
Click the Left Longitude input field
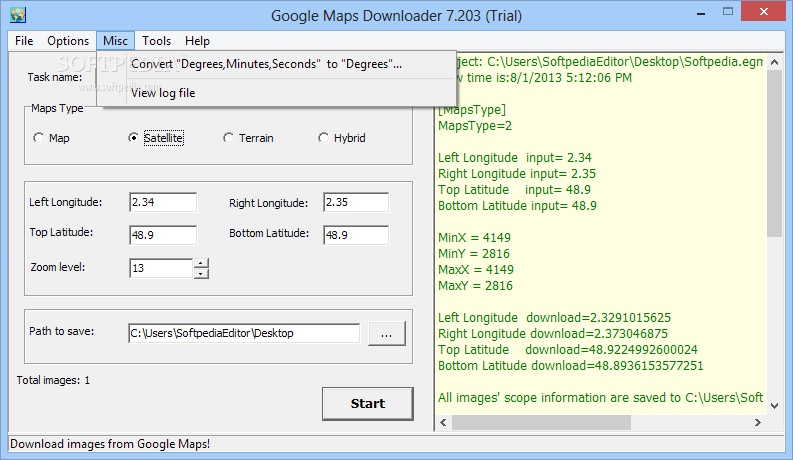click(x=163, y=202)
